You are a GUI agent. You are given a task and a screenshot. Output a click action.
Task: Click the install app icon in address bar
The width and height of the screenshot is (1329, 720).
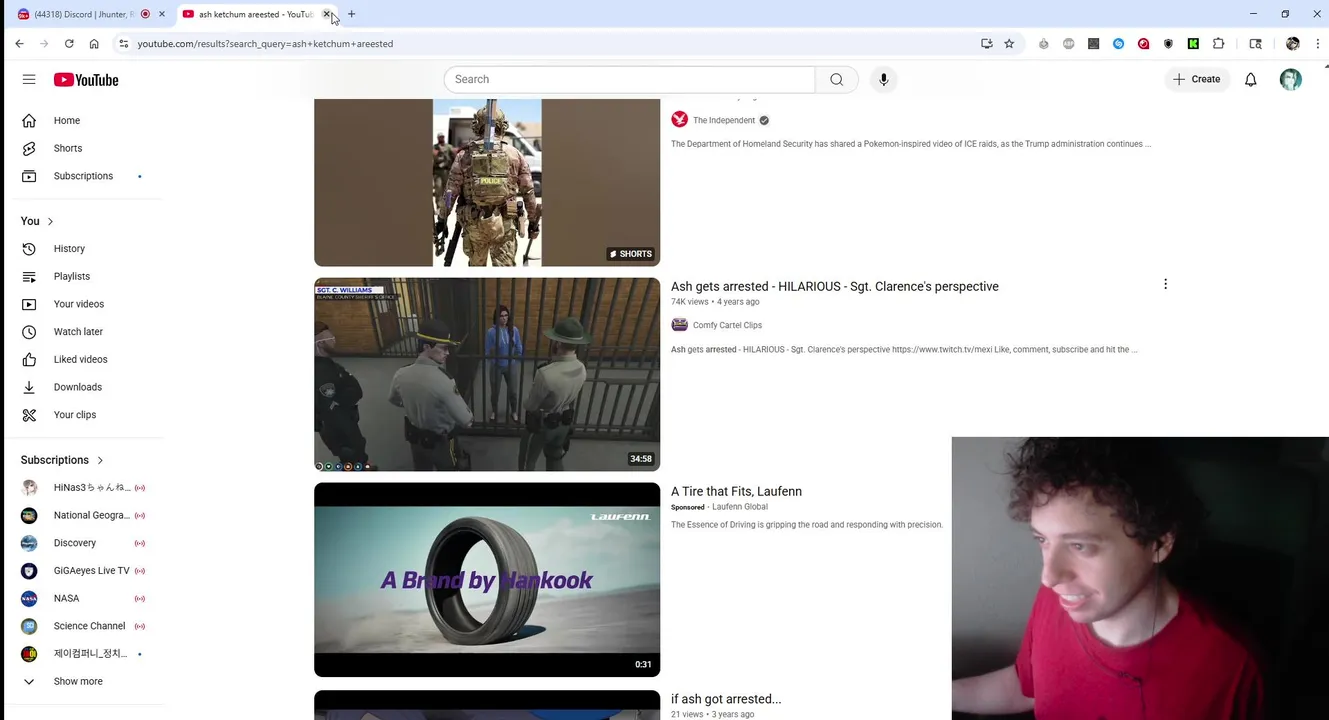click(x=987, y=44)
